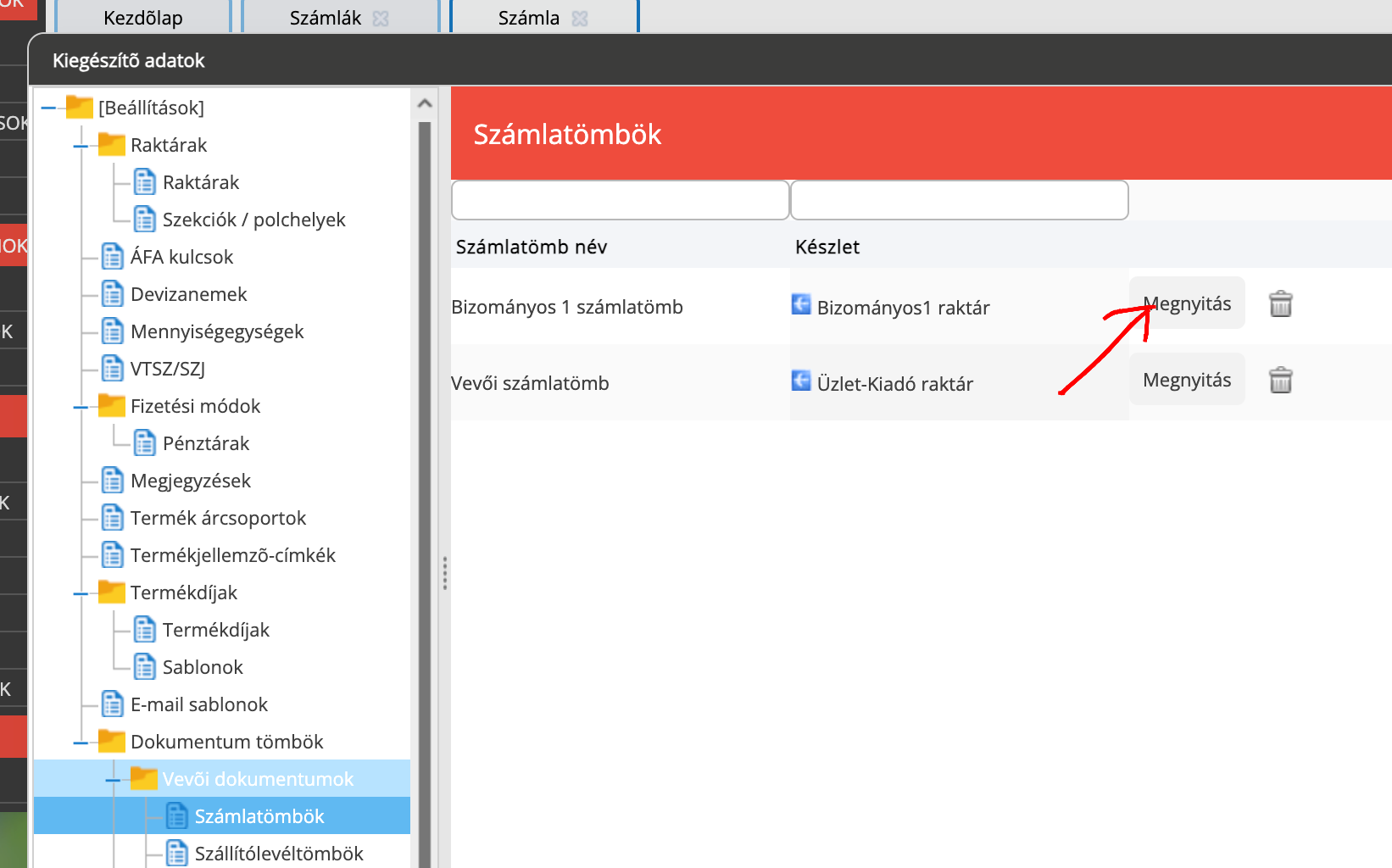
Task: Switch to the Kezdőlap tab
Action: click(x=142, y=18)
